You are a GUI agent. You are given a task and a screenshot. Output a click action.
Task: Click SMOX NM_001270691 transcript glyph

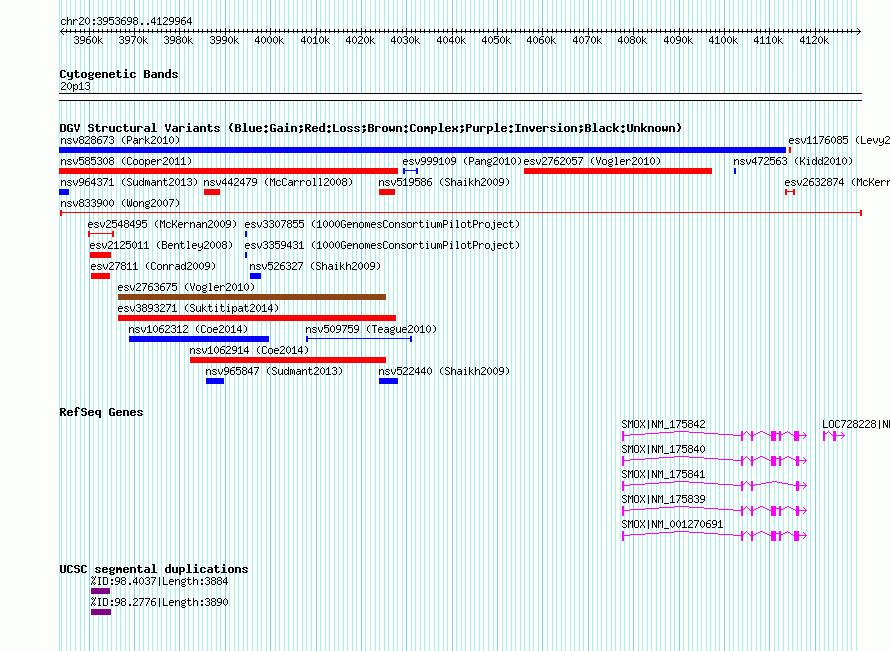714,535
